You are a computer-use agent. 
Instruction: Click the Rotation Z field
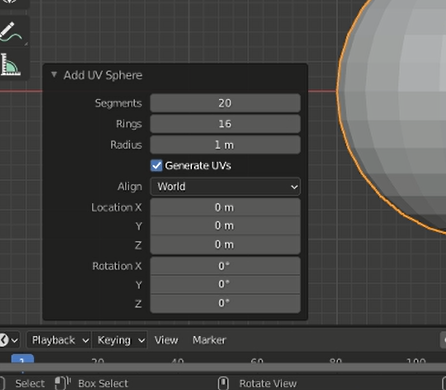pos(225,303)
